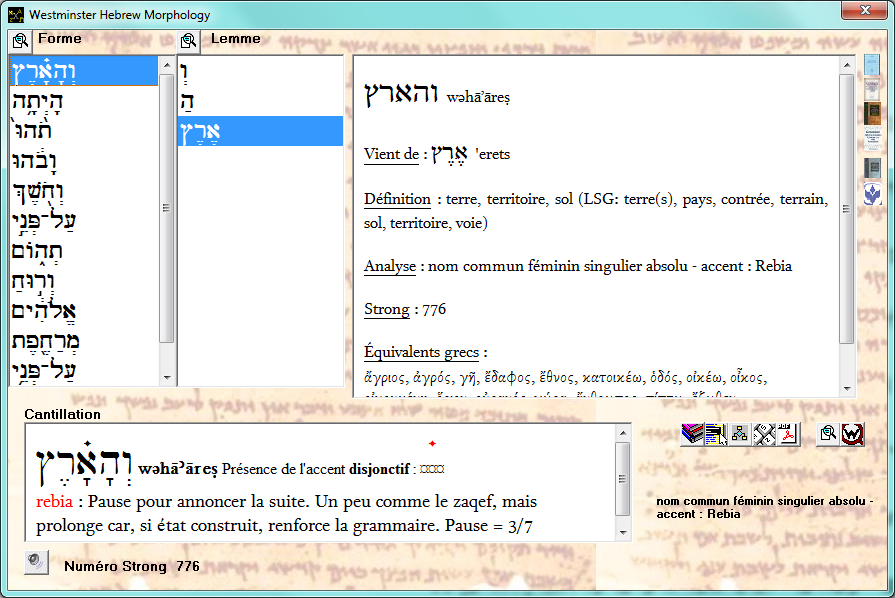Open the white book cover with purple title
This screenshot has height=598, width=895.
coord(872,89)
